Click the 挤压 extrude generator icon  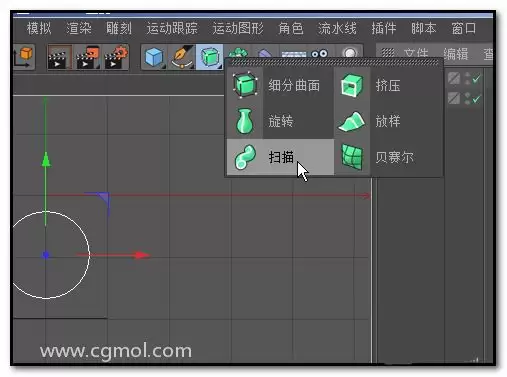click(352, 86)
